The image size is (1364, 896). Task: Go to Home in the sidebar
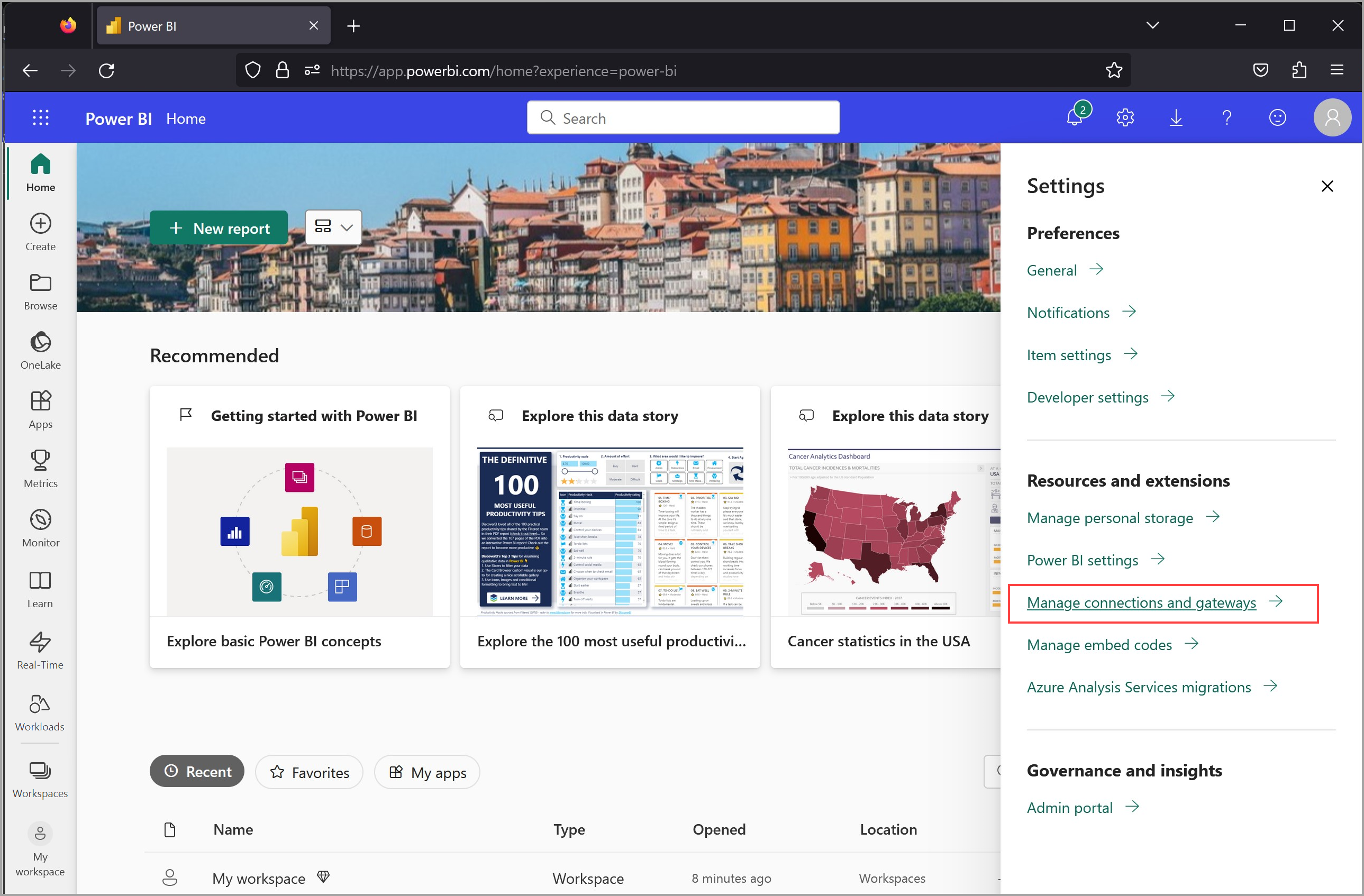pyautogui.click(x=40, y=172)
